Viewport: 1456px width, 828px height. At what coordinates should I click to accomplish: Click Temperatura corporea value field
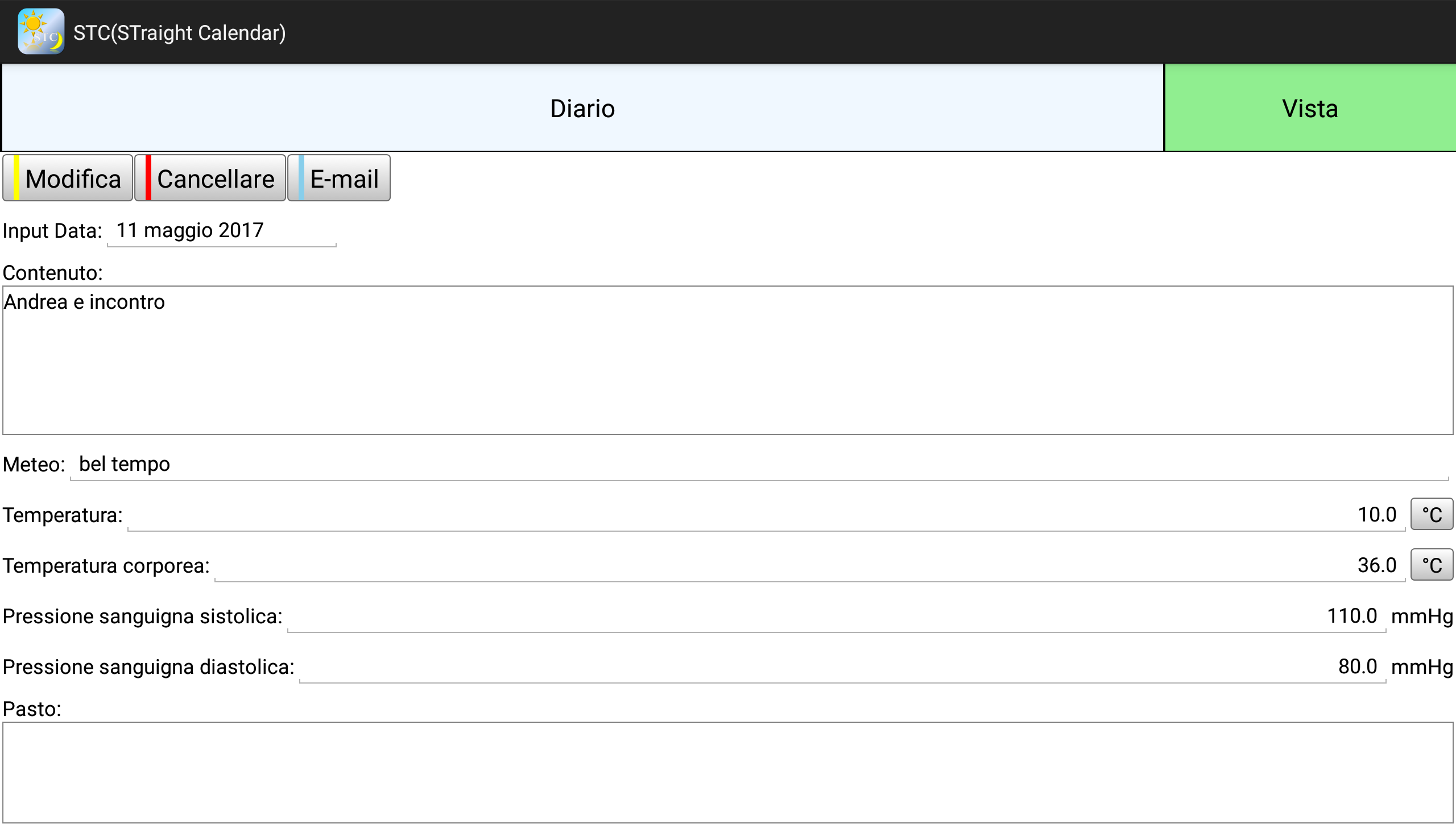point(809,566)
